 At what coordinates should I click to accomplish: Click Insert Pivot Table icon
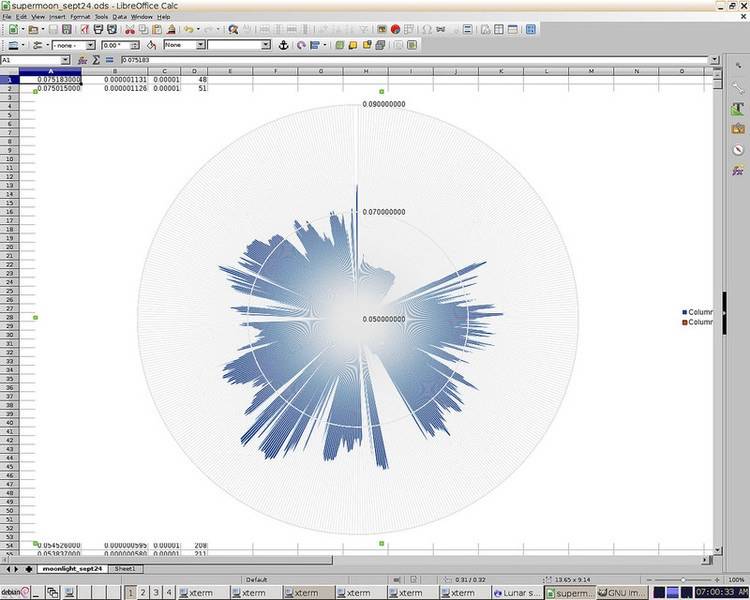pyautogui.click(x=409, y=30)
